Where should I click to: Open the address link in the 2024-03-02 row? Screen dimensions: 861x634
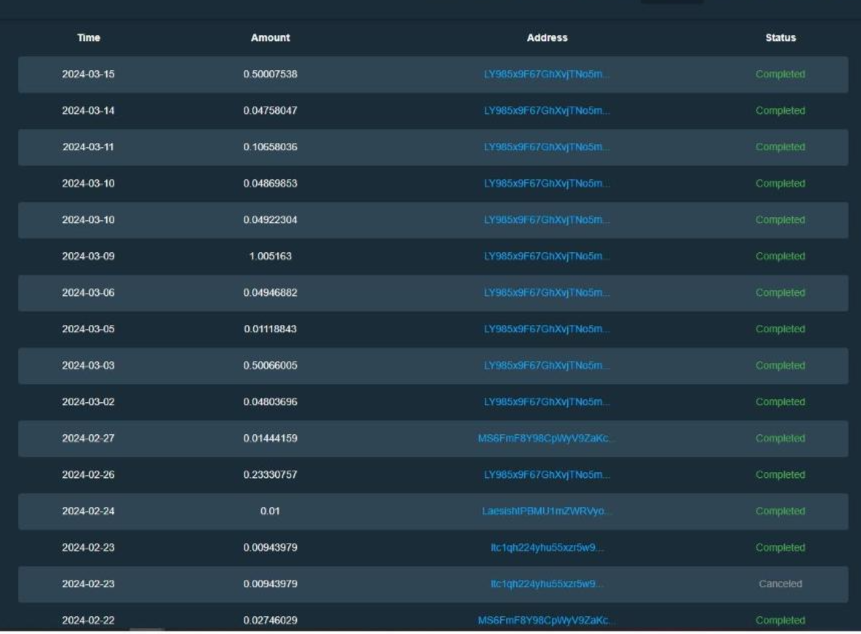click(x=546, y=402)
